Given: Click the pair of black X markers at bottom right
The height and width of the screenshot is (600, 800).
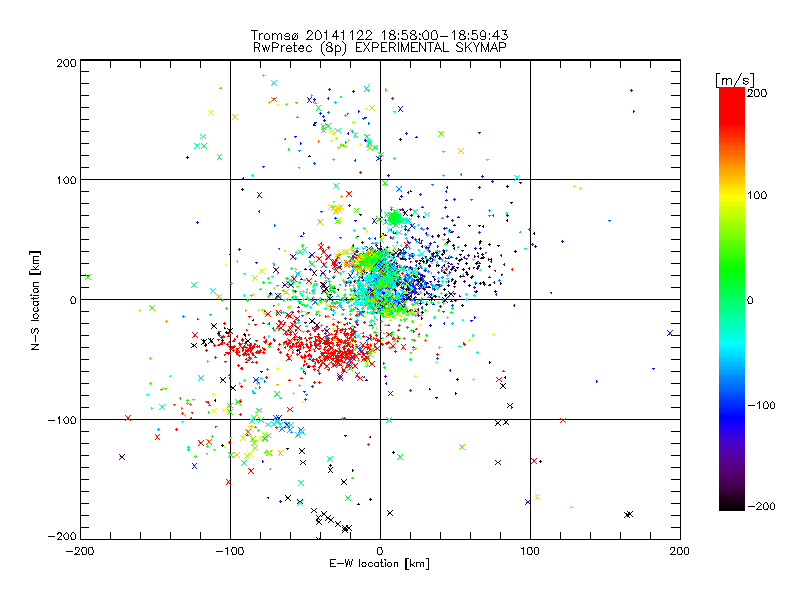Looking at the screenshot, I should pos(629,514).
